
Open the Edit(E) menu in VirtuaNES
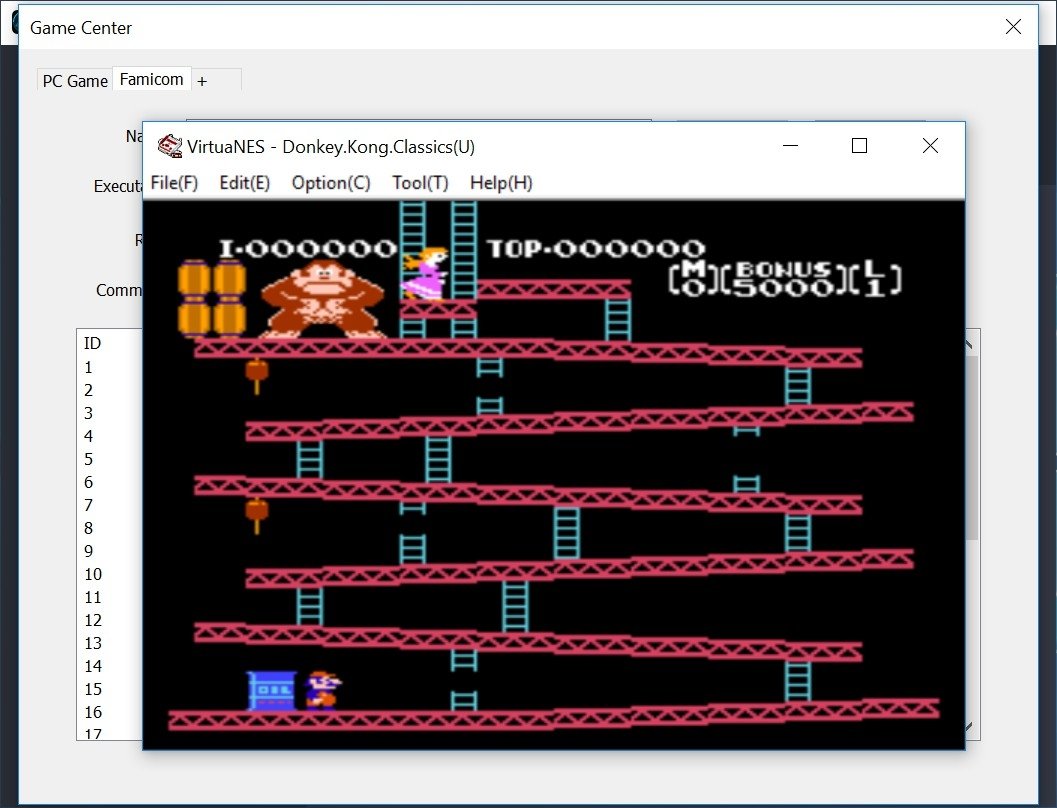[245, 183]
